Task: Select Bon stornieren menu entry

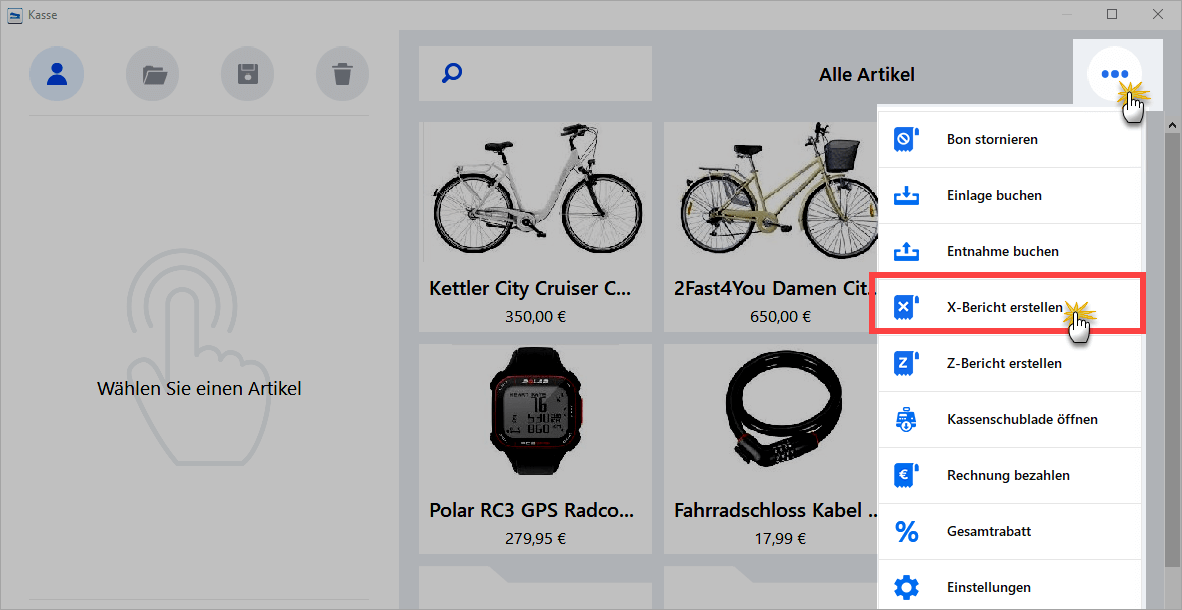Action: click(1009, 139)
